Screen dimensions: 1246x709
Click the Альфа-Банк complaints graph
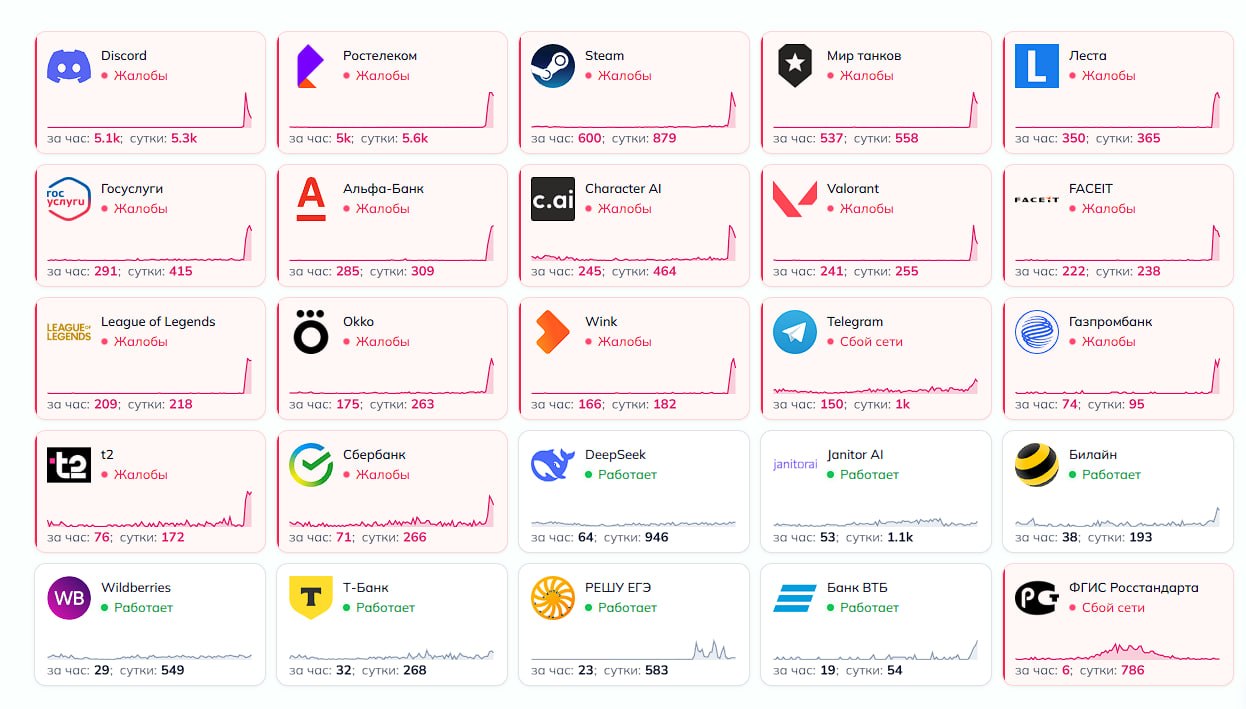tap(392, 245)
